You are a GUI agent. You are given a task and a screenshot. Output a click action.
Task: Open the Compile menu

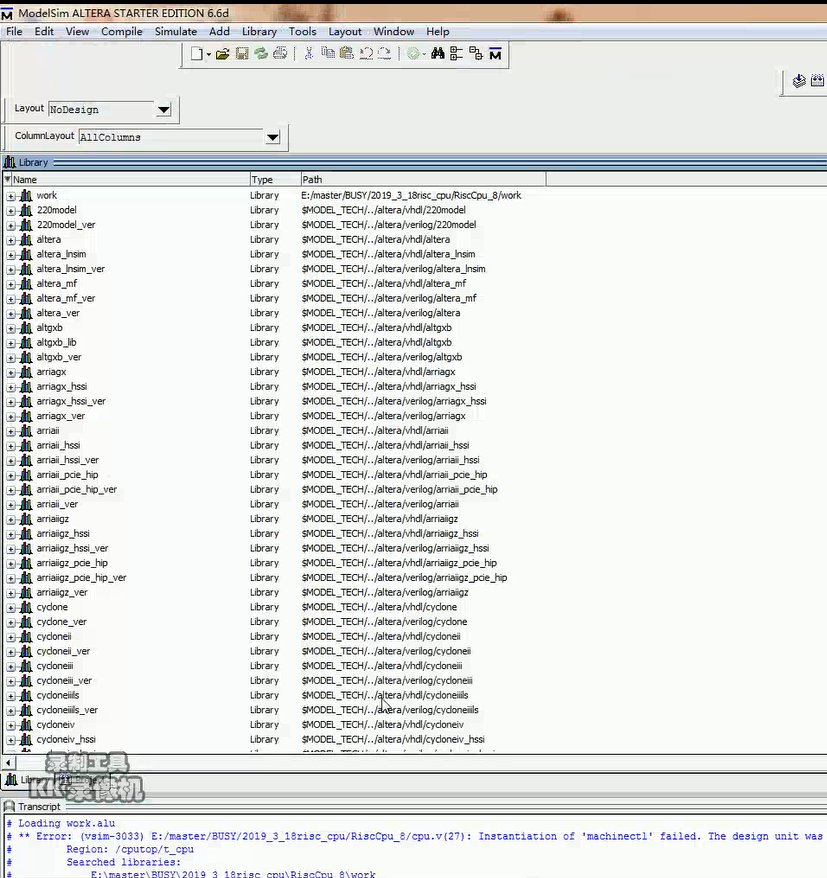click(122, 31)
